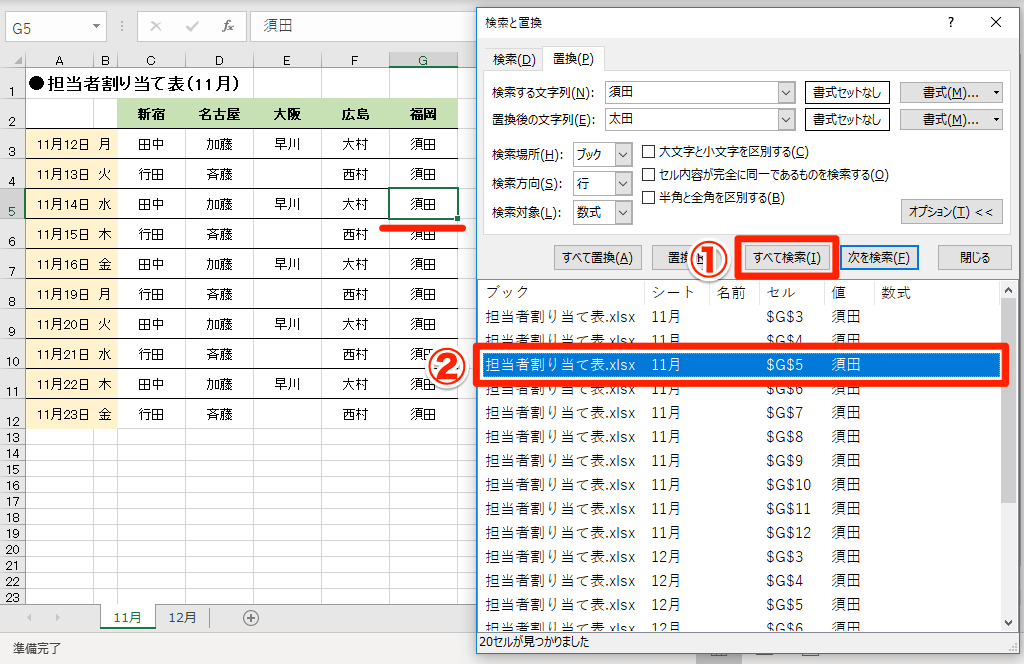Click the formula bar showing 須田

tap(362, 26)
